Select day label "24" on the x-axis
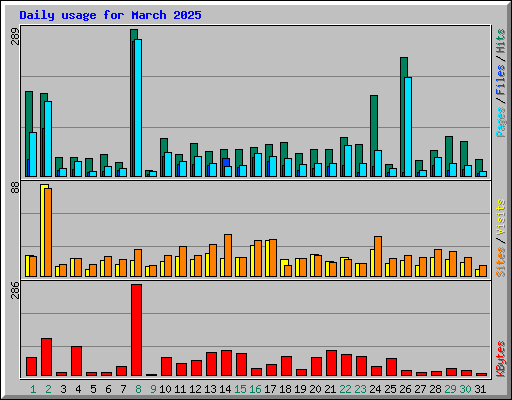The width and height of the screenshot is (512, 400). pos(375,389)
